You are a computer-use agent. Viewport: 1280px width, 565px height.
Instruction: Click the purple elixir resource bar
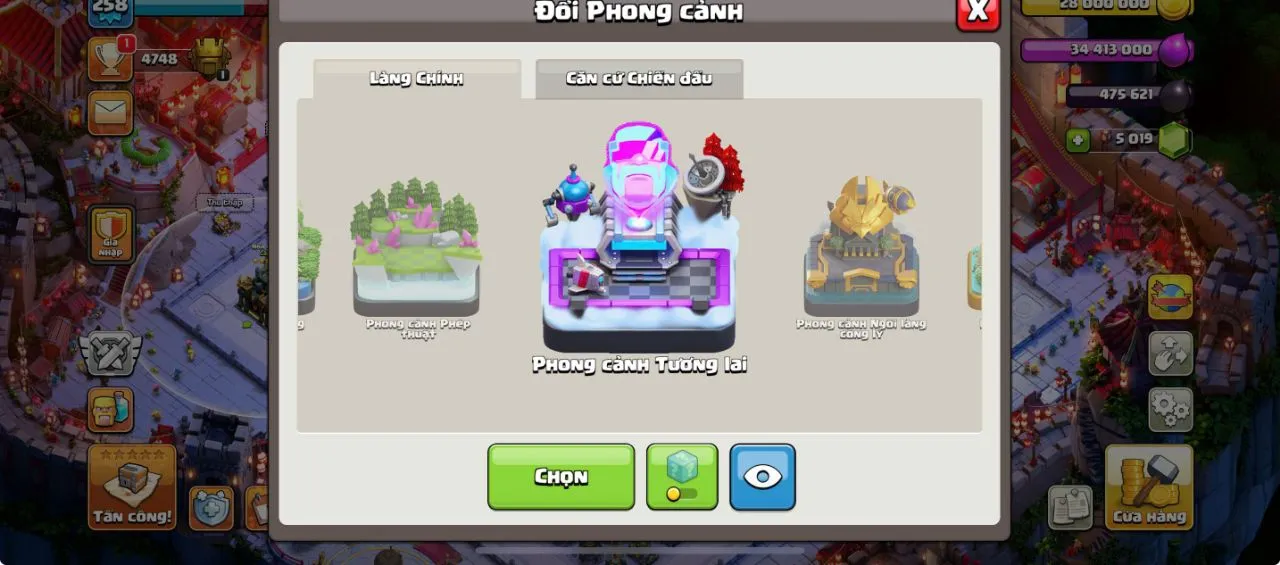[x=1105, y=49]
